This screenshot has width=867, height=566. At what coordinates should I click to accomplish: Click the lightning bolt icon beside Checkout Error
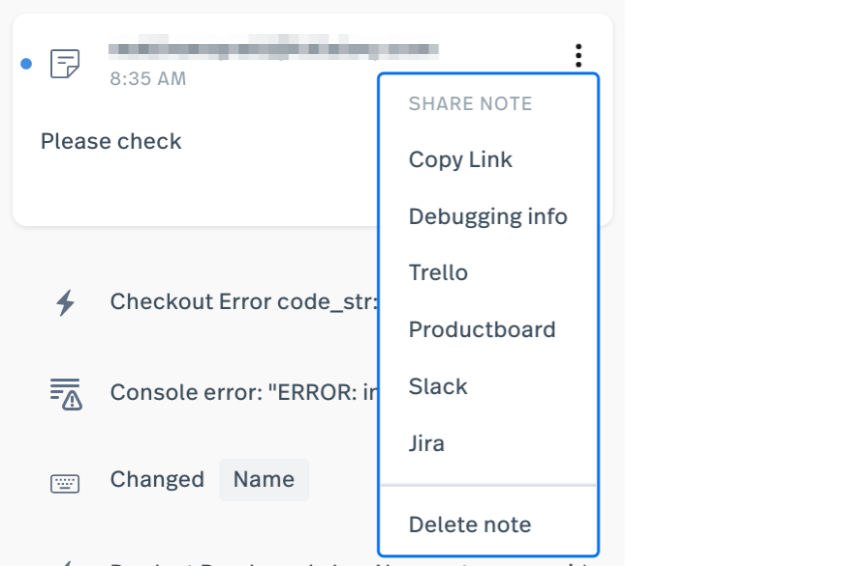click(x=66, y=302)
